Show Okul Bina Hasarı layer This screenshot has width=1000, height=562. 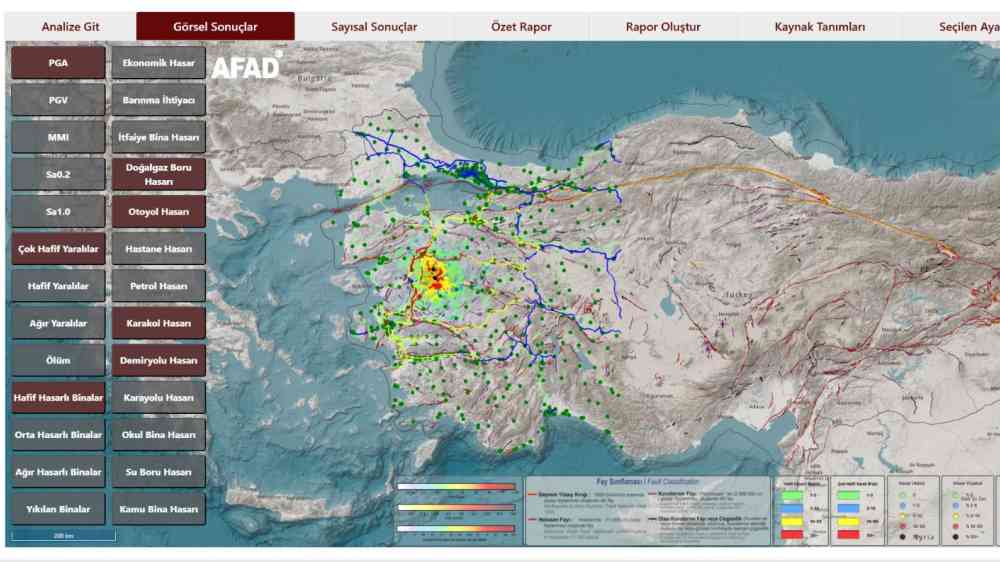pos(159,434)
